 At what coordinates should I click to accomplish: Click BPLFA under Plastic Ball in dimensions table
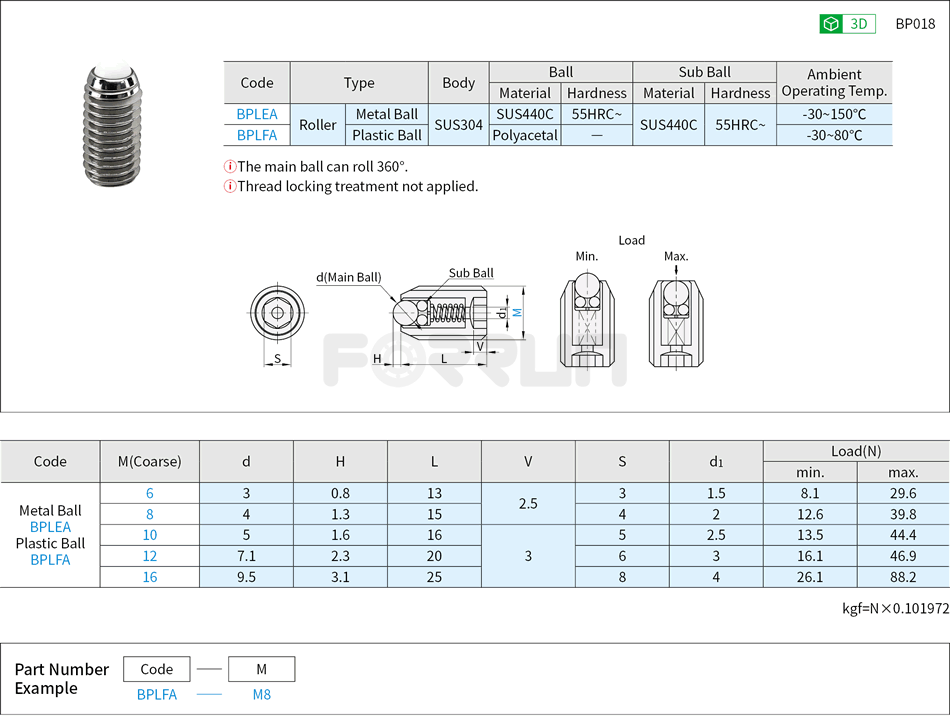(50, 560)
